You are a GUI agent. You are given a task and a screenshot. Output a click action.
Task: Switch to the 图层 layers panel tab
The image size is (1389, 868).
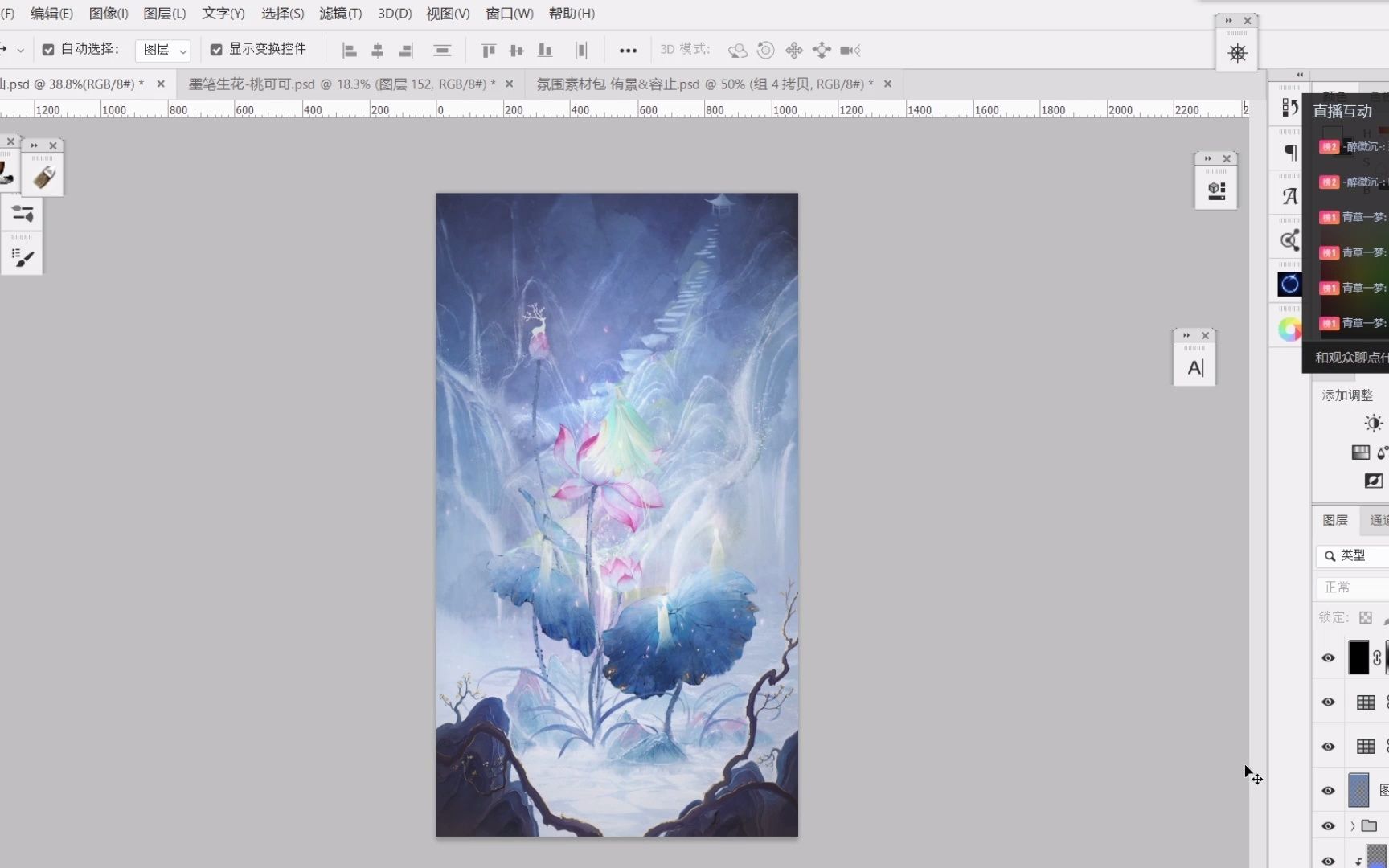tap(1335, 520)
